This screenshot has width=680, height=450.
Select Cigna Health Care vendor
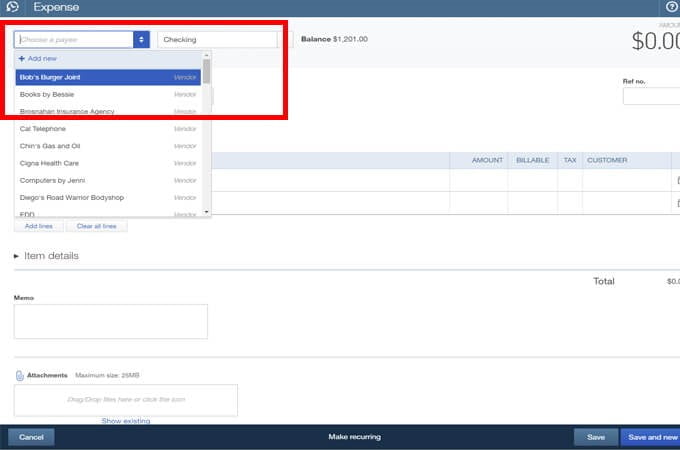[x=108, y=163]
